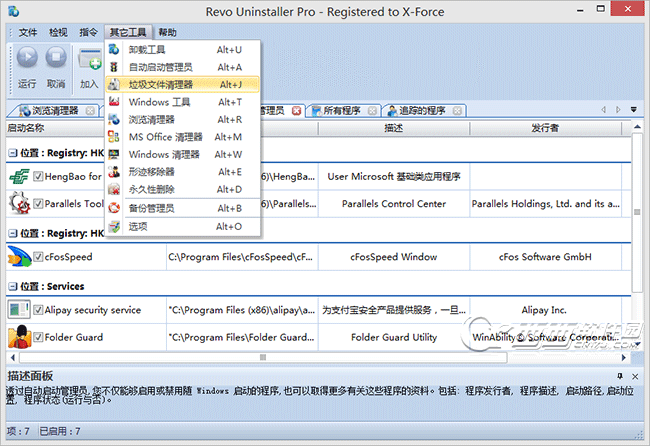Collapse the 位置: Services group

[11, 286]
